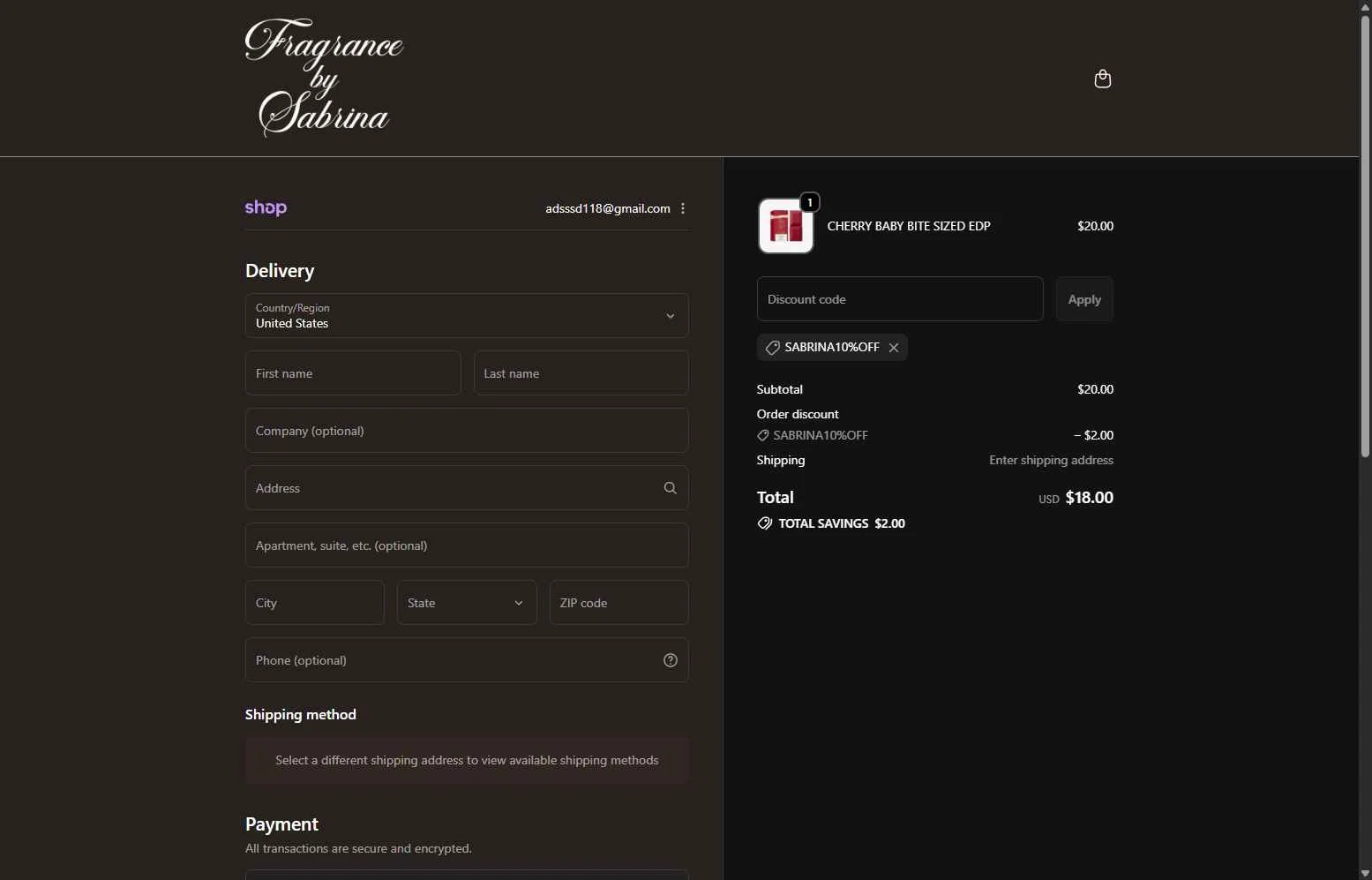Click the Shop Pay logo
The width and height of the screenshot is (1372, 880).
click(266, 207)
